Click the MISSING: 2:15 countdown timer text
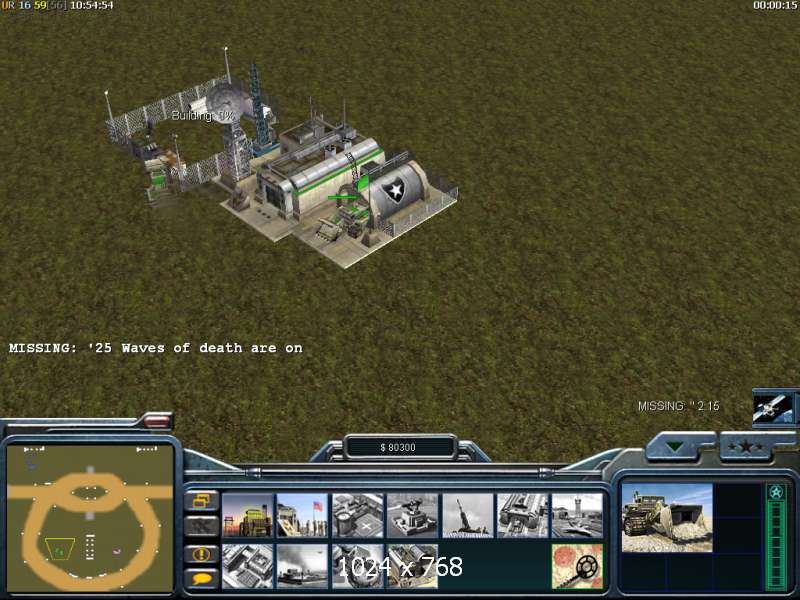 point(679,406)
